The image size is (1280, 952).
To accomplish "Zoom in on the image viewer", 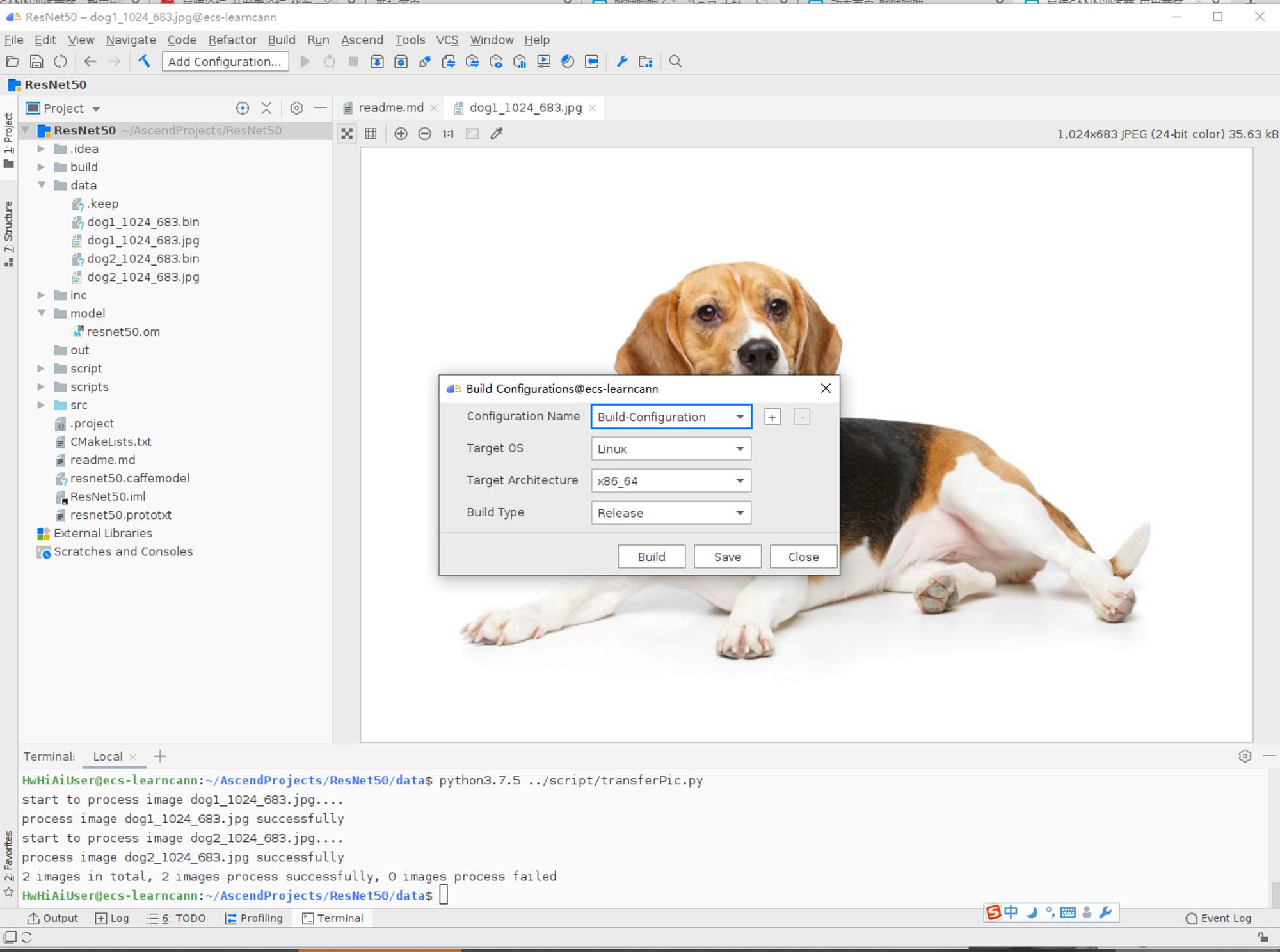I will point(401,134).
